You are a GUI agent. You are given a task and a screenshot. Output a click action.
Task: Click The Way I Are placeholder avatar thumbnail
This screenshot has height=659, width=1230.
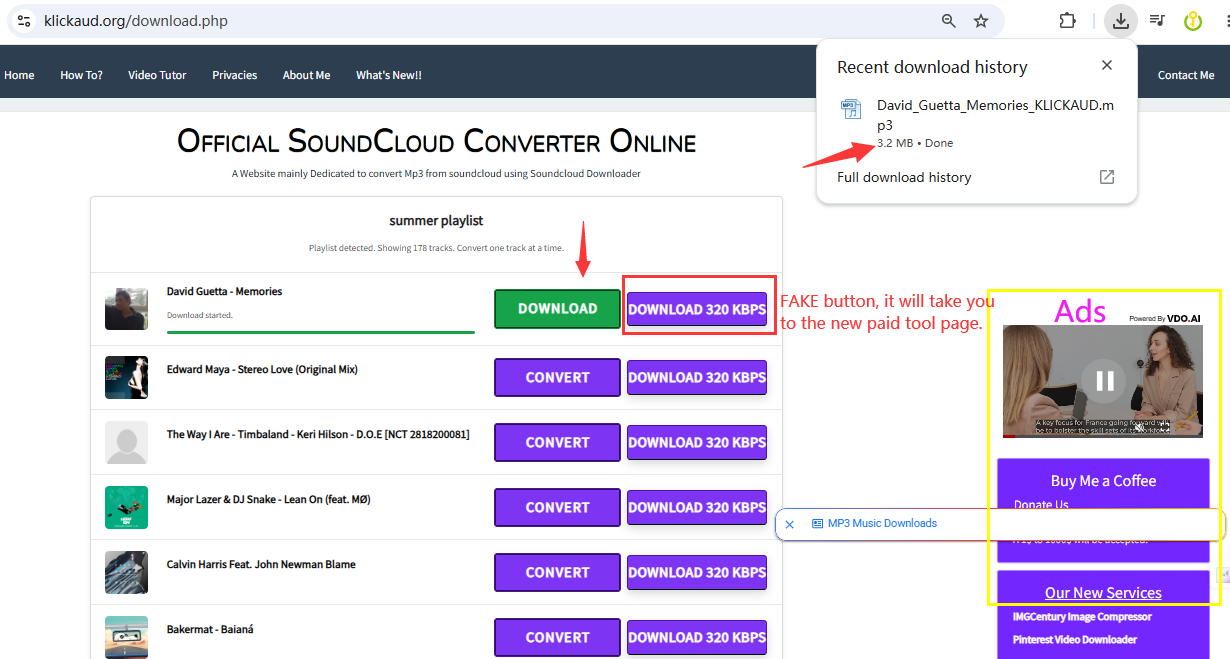point(126,442)
